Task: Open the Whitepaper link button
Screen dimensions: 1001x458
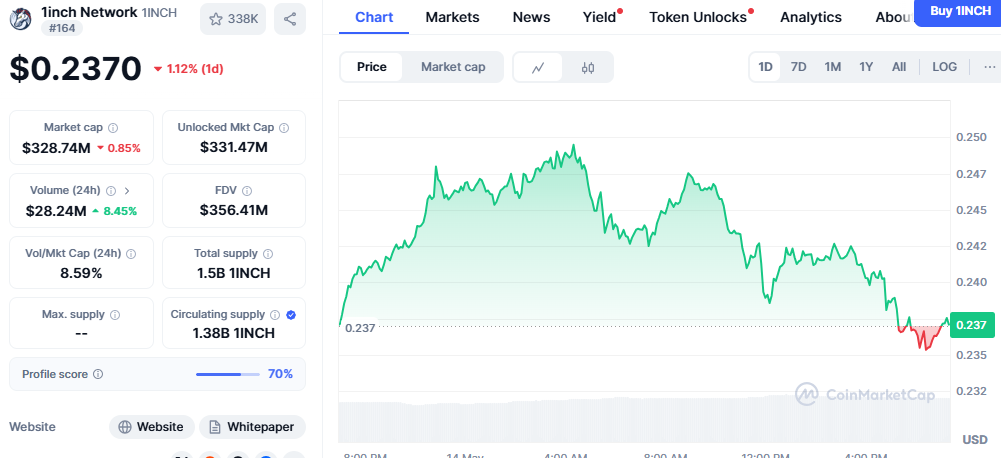Action: click(252, 427)
